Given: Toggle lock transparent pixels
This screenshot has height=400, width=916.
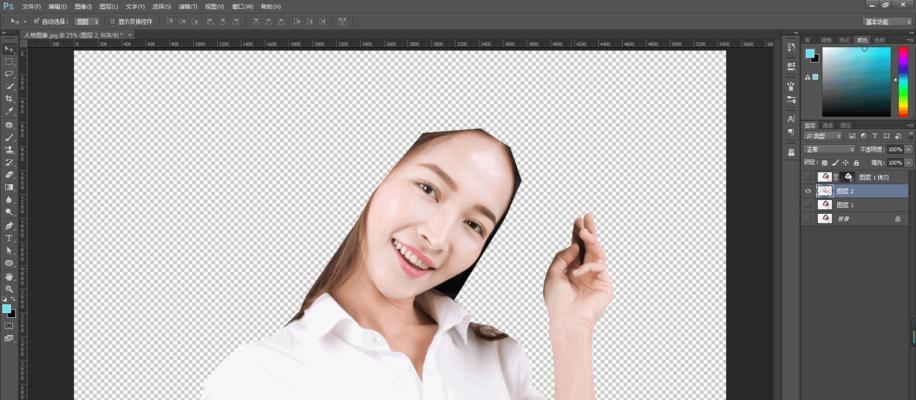Looking at the screenshot, I should (825, 163).
